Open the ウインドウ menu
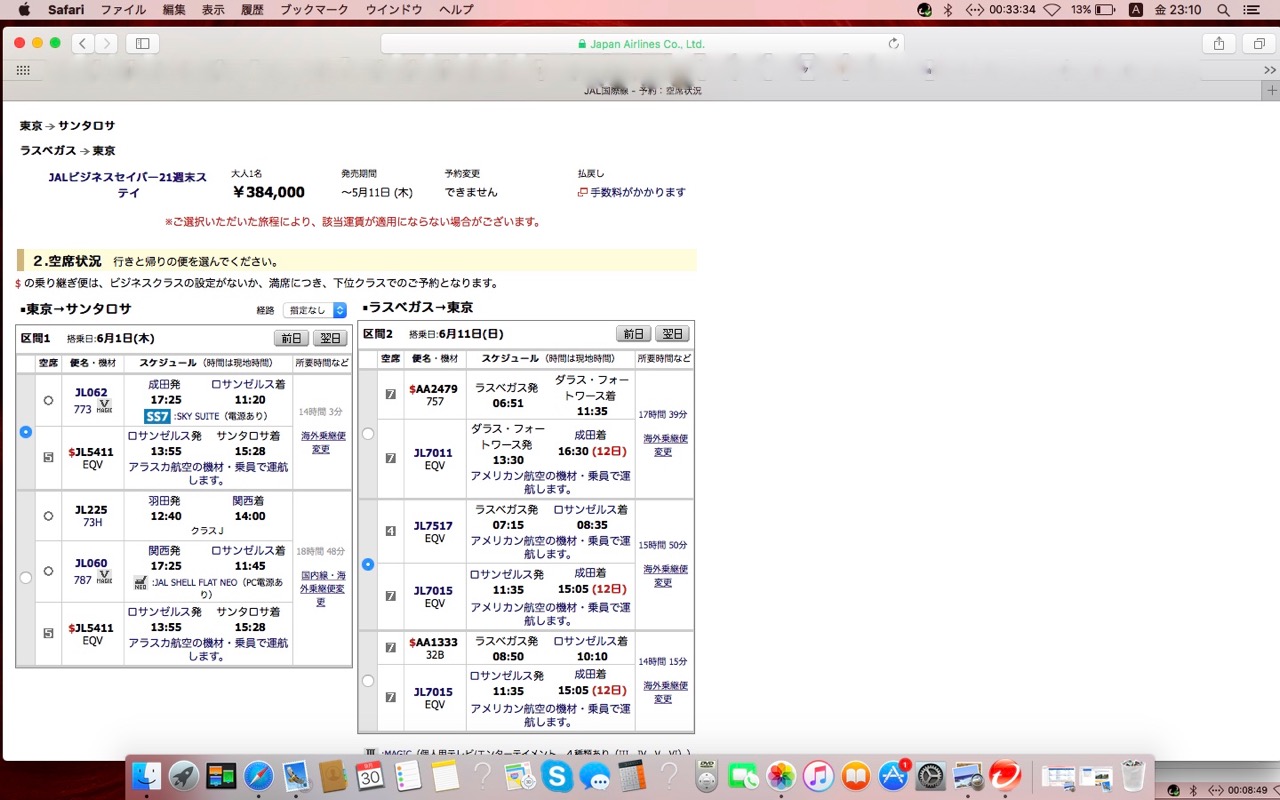This screenshot has width=1280, height=800. click(393, 10)
